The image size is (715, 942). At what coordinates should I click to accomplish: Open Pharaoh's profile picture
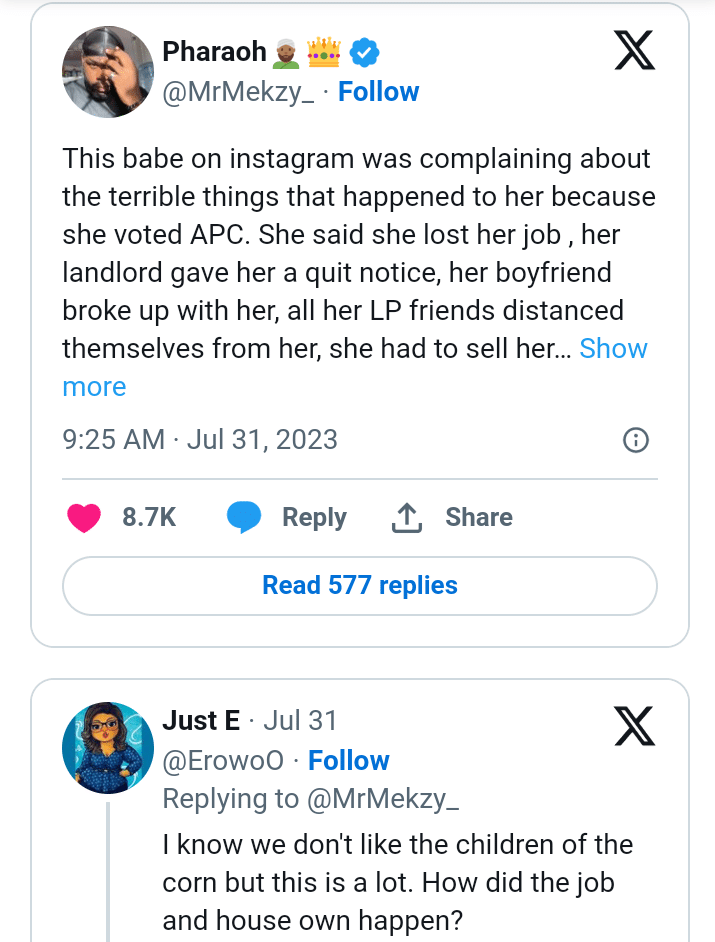pyautogui.click(x=105, y=72)
